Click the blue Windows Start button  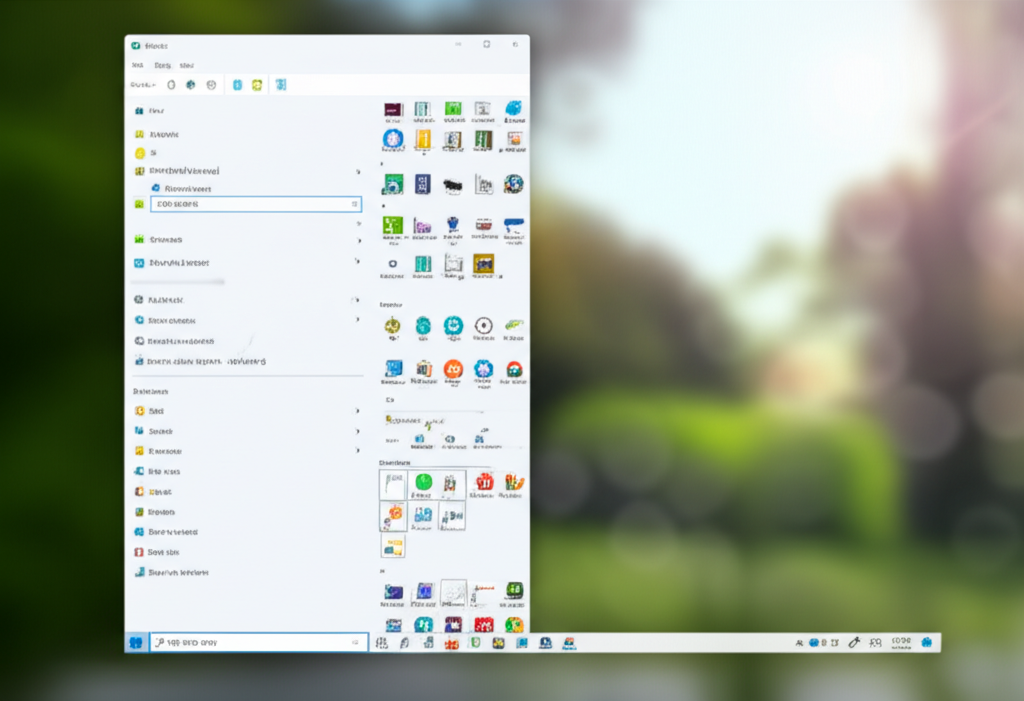click(135, 643)
